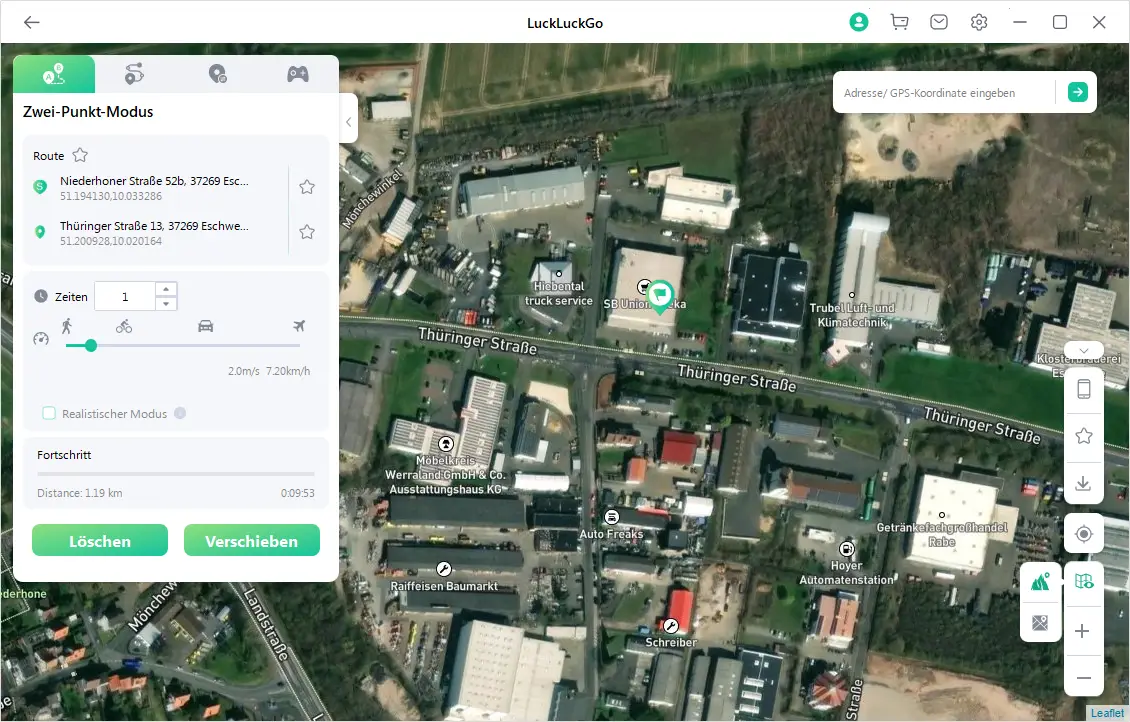
Task: Click the Fortschritt progress bar
Action: 176,474
